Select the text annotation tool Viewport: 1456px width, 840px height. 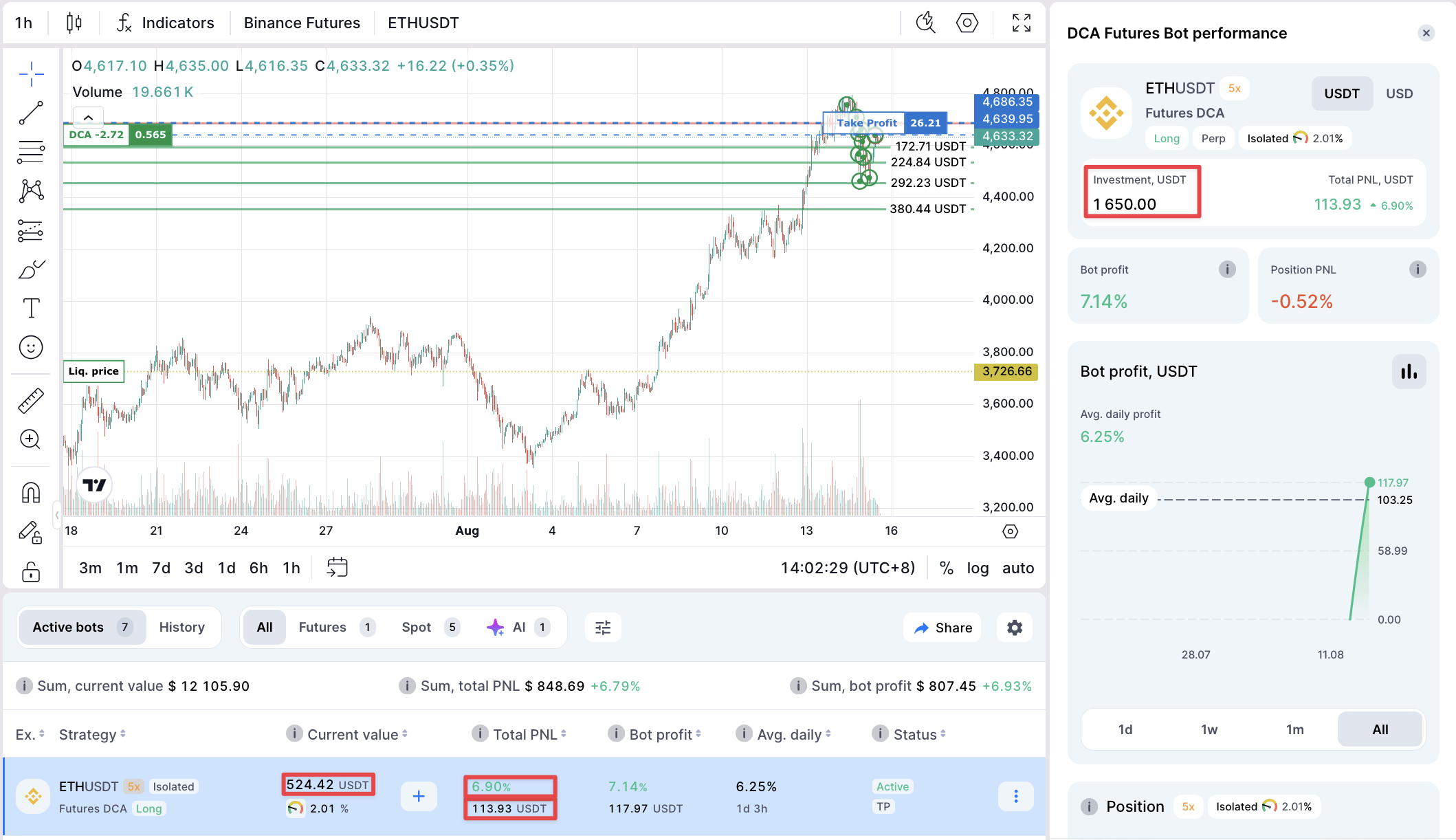(31, 308)
